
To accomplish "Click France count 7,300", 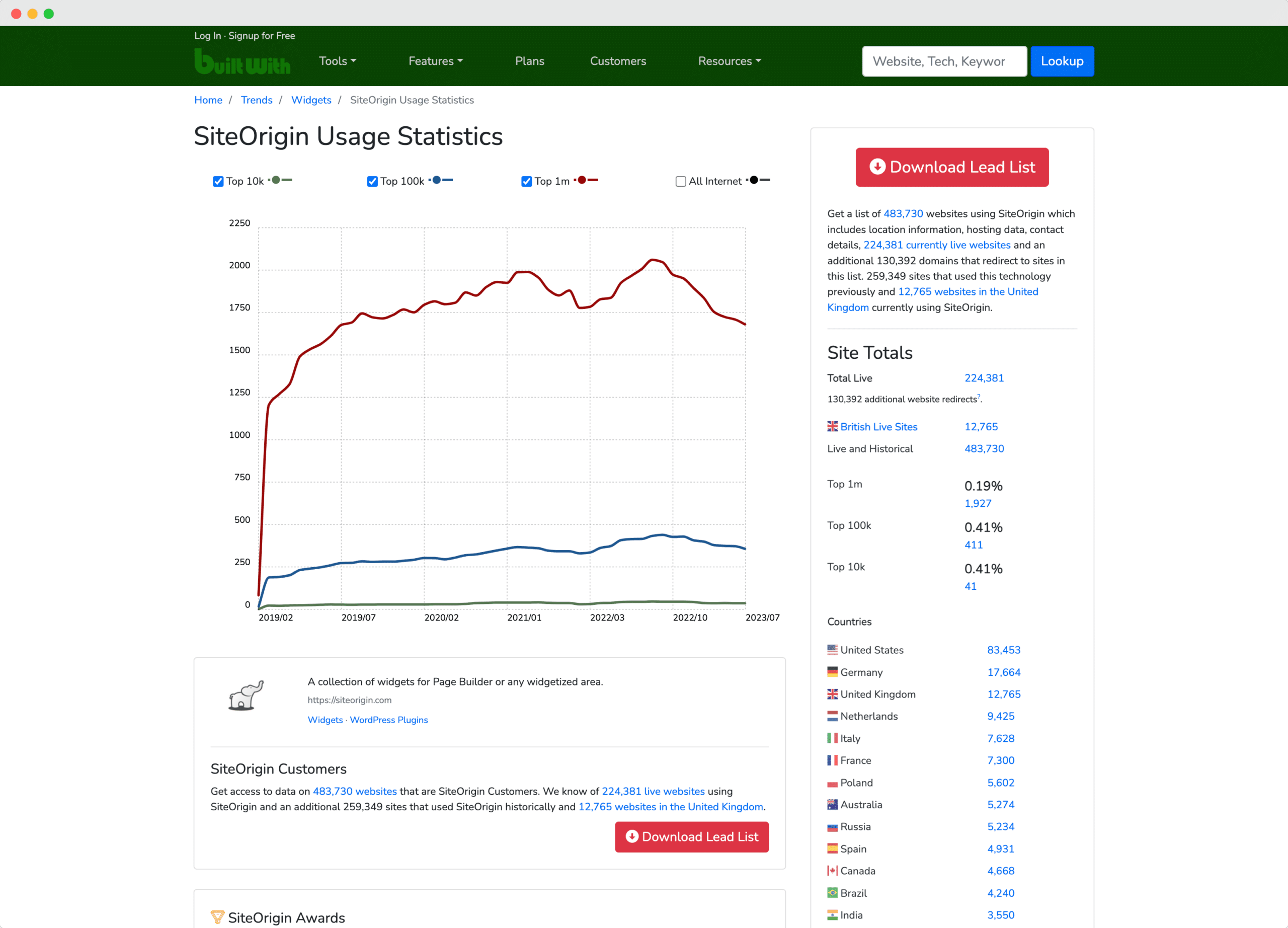I will click(x=1000, y=760).
